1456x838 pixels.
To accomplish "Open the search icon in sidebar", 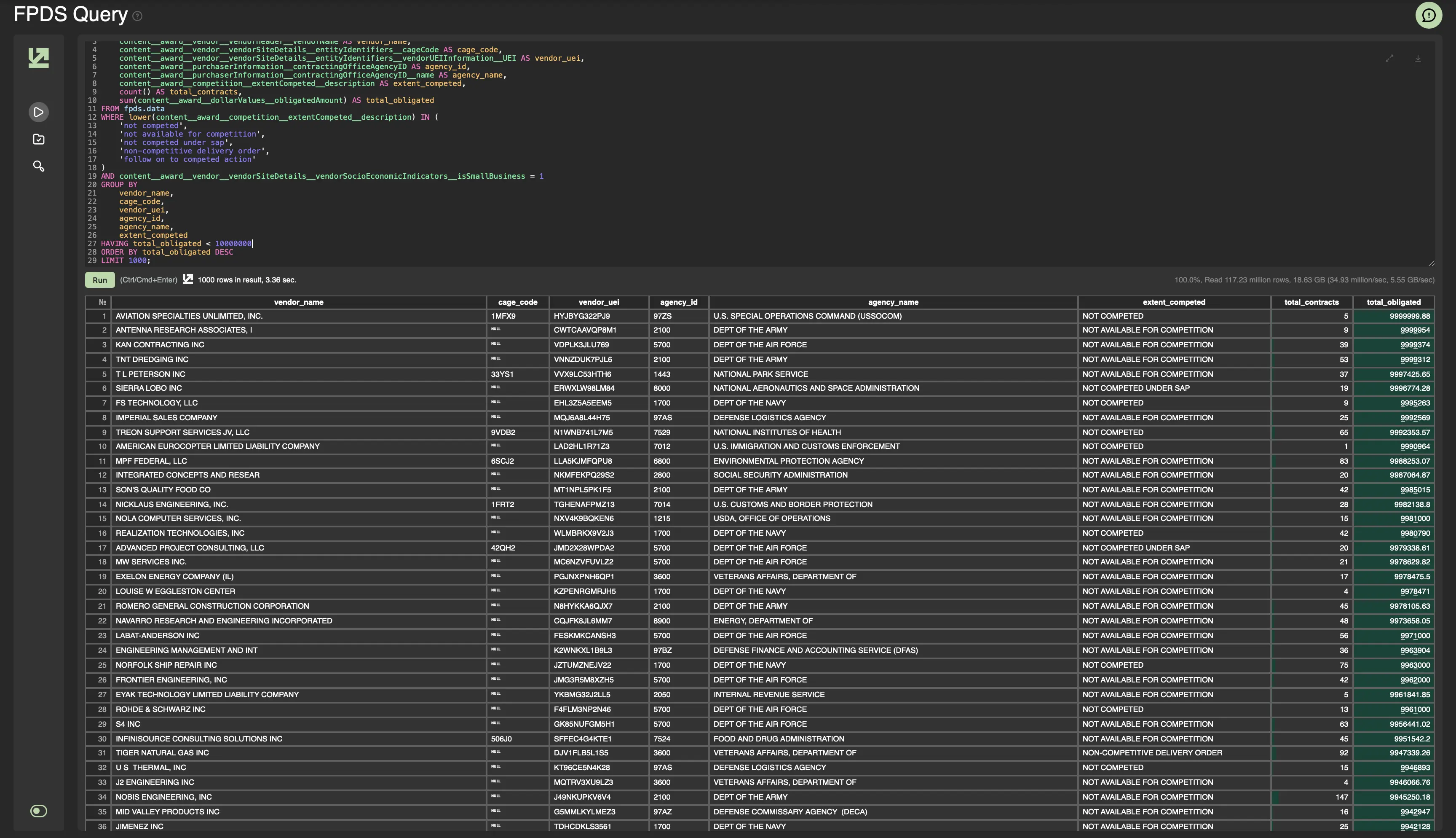I will point(38,167).
